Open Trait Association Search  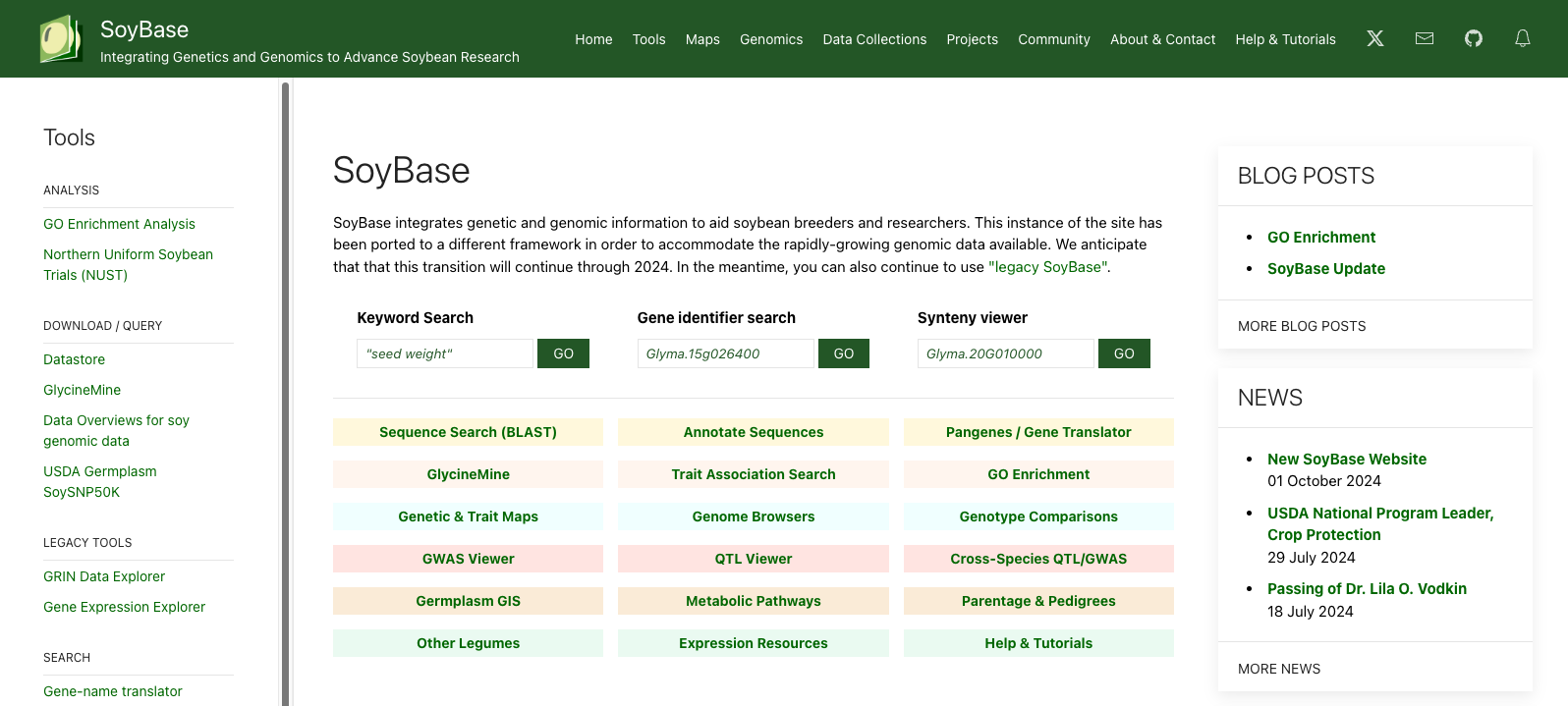click(754, 474)
